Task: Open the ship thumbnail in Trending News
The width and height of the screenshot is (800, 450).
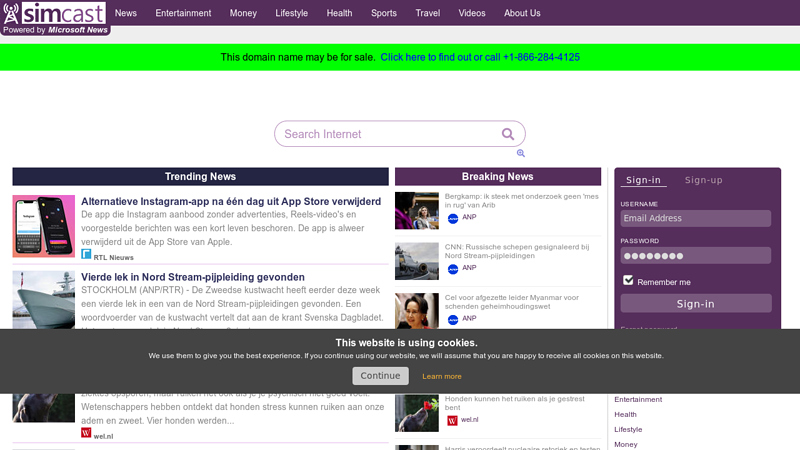Action: pos(44,300)
